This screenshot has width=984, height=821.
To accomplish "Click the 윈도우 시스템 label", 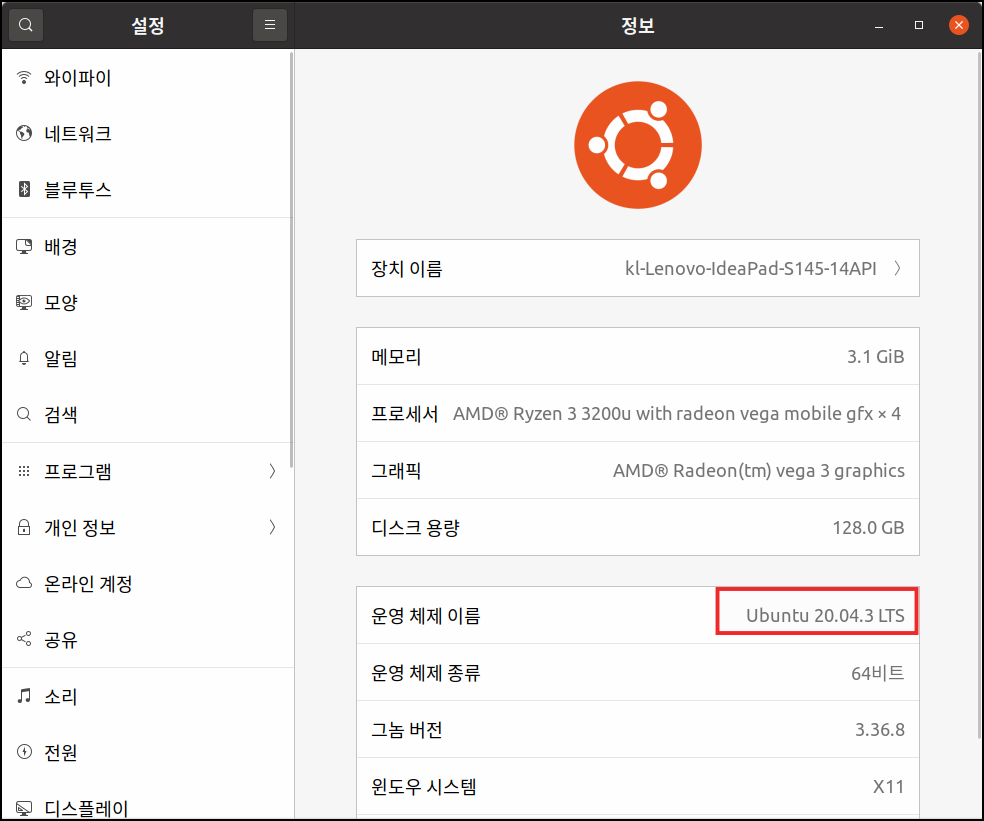I will (x=424, y=786).
